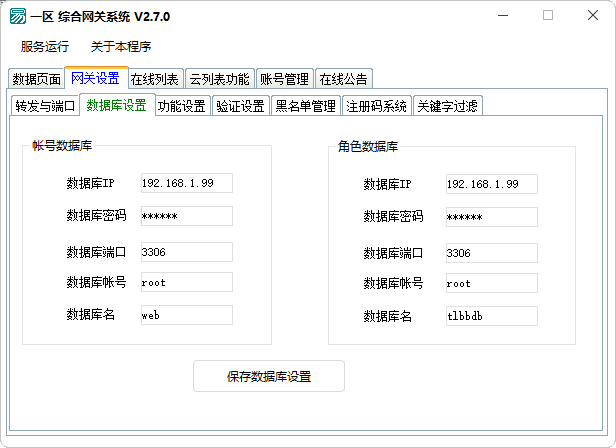Click the app icon in title bar

click(17, 16)
